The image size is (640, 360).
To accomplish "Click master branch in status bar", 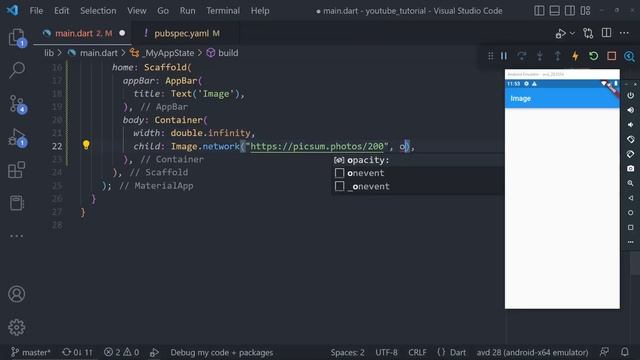I will pos(31,352).
